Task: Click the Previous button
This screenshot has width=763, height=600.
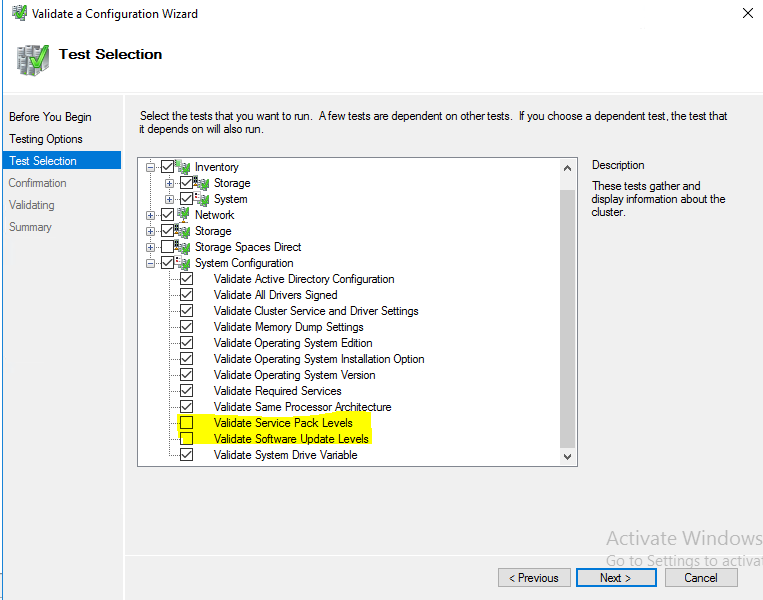Action: click(x=534, y=578)
